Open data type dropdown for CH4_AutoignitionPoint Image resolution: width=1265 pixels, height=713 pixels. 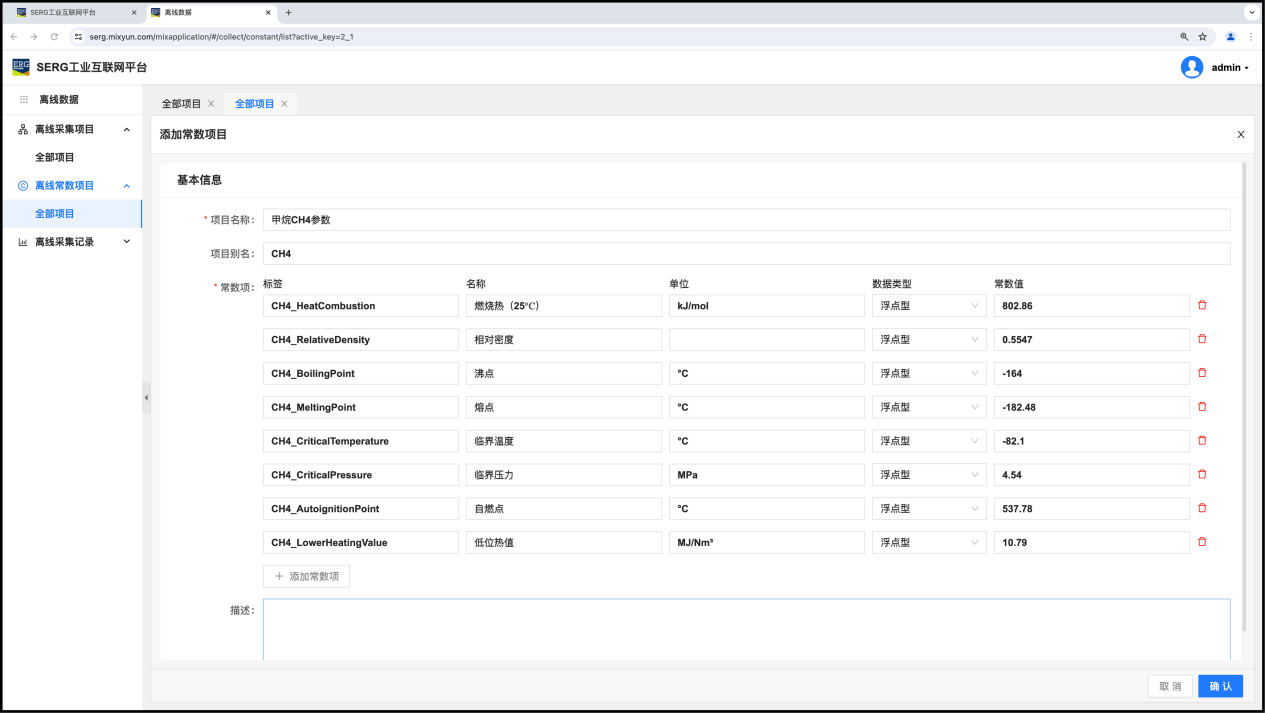[x=929, y=509]
